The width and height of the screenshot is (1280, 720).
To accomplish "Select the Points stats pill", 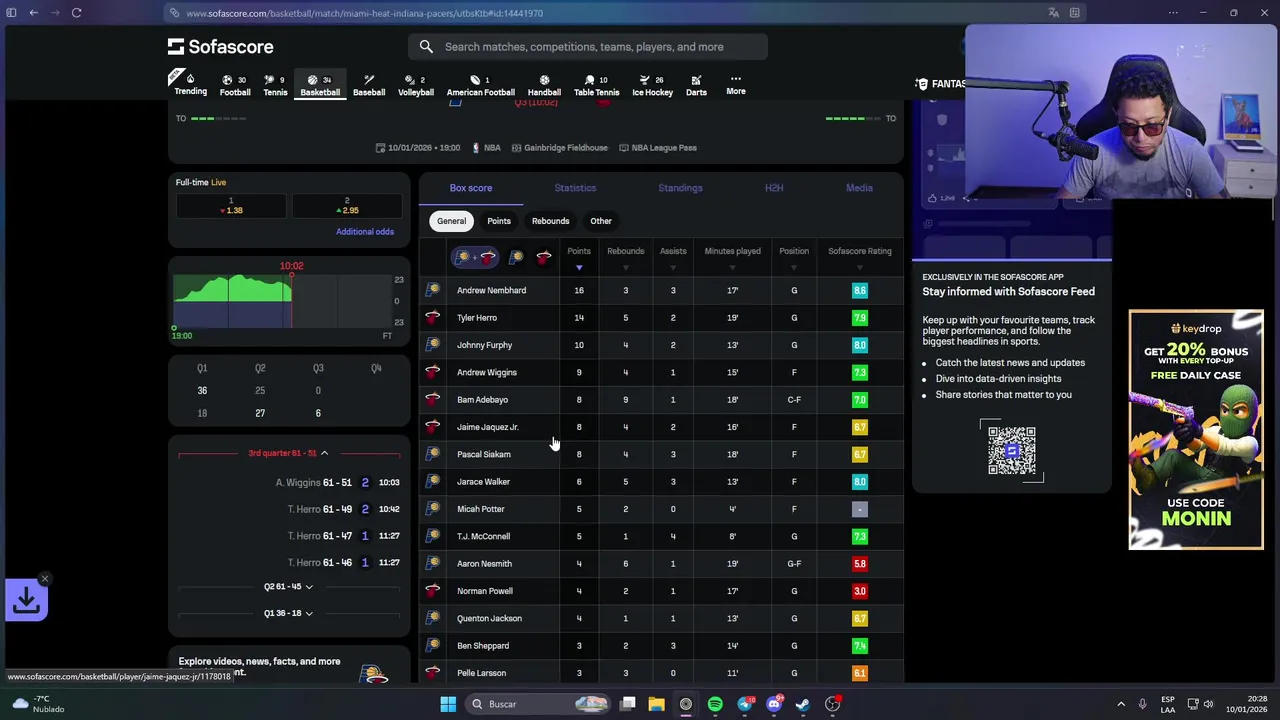I will point(499,221).
